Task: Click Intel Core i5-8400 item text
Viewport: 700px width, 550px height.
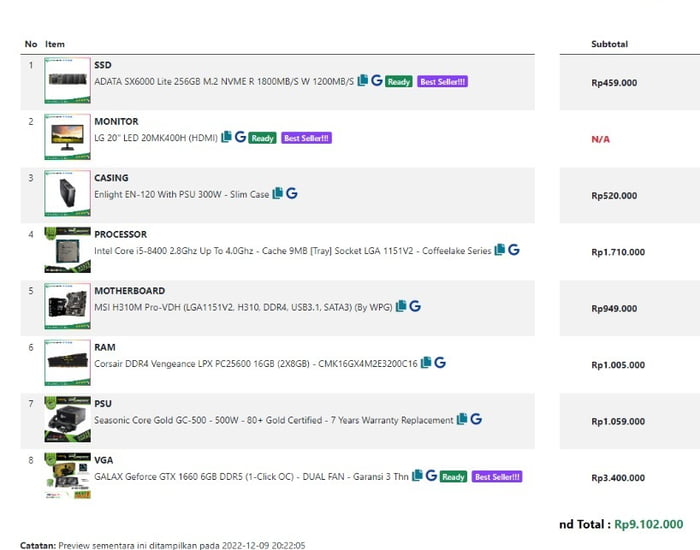Action: coord(292,251)
